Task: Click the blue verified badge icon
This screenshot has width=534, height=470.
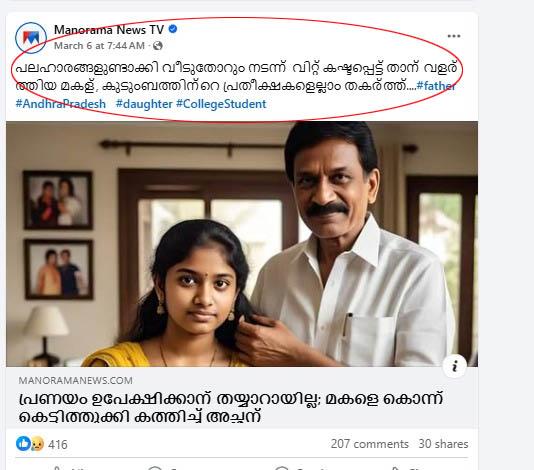Action: point(173,29)
